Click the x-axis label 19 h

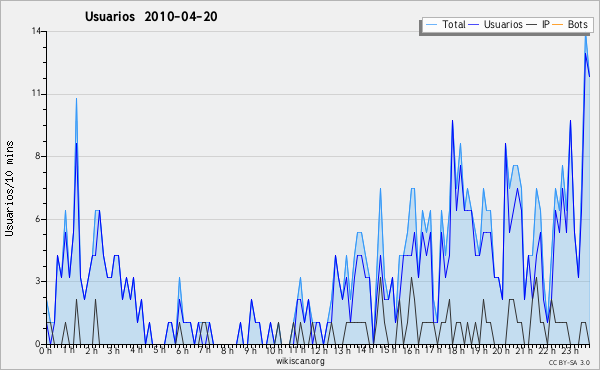pos(479,350)
